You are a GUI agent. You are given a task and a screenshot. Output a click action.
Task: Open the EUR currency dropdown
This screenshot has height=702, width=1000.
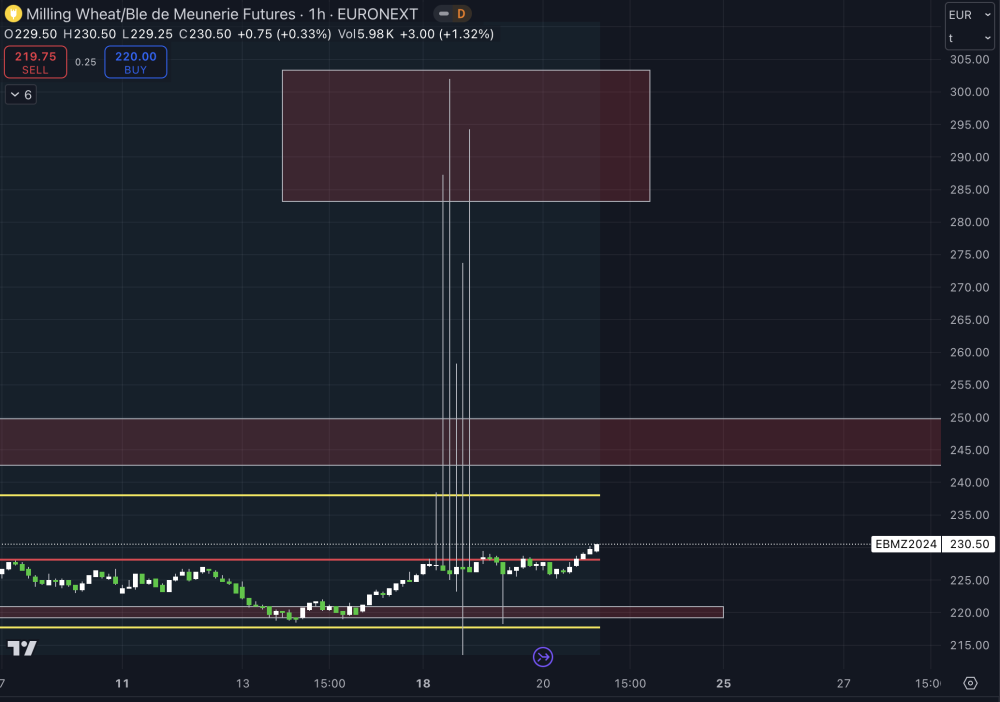pos(969,15)
